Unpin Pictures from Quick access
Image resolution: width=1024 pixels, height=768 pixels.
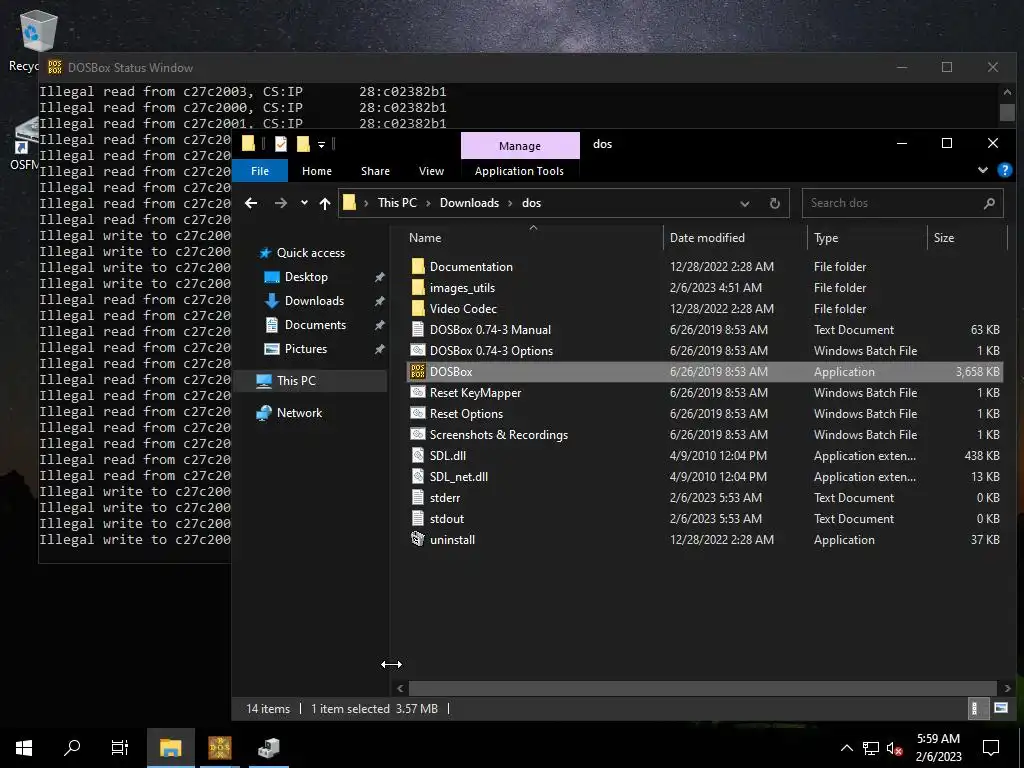click(379, 349)
